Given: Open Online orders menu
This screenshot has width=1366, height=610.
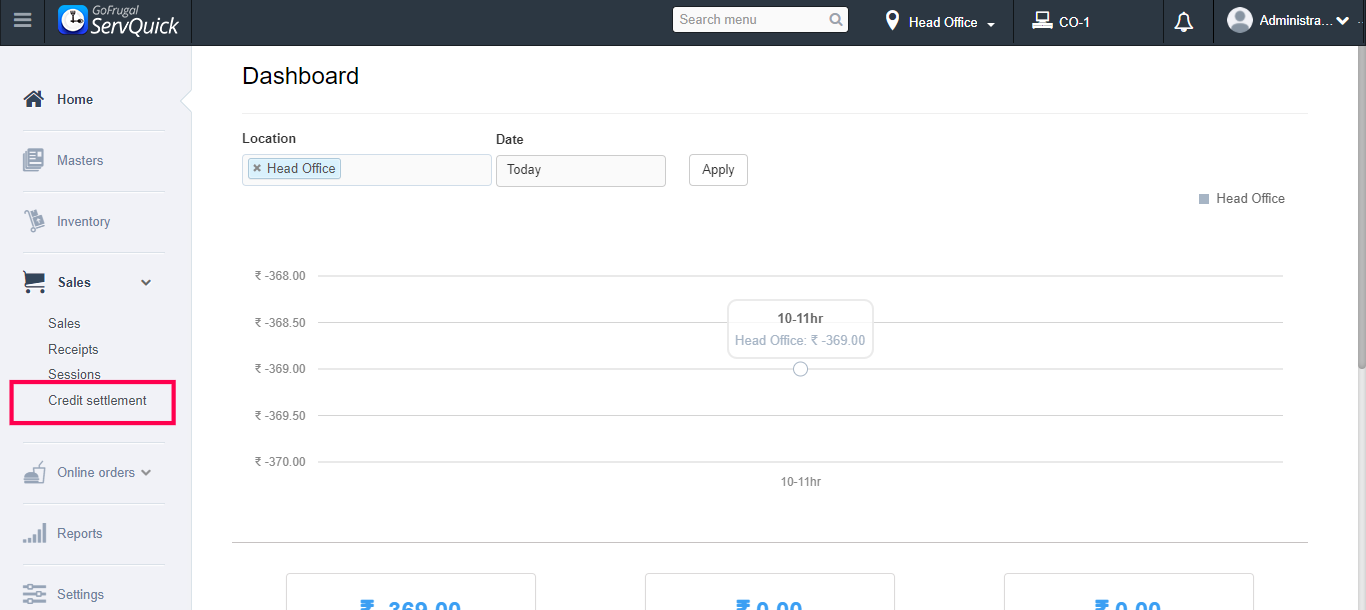Looking at the screenshot, I should pyautogui.click(x=96, y=472).
